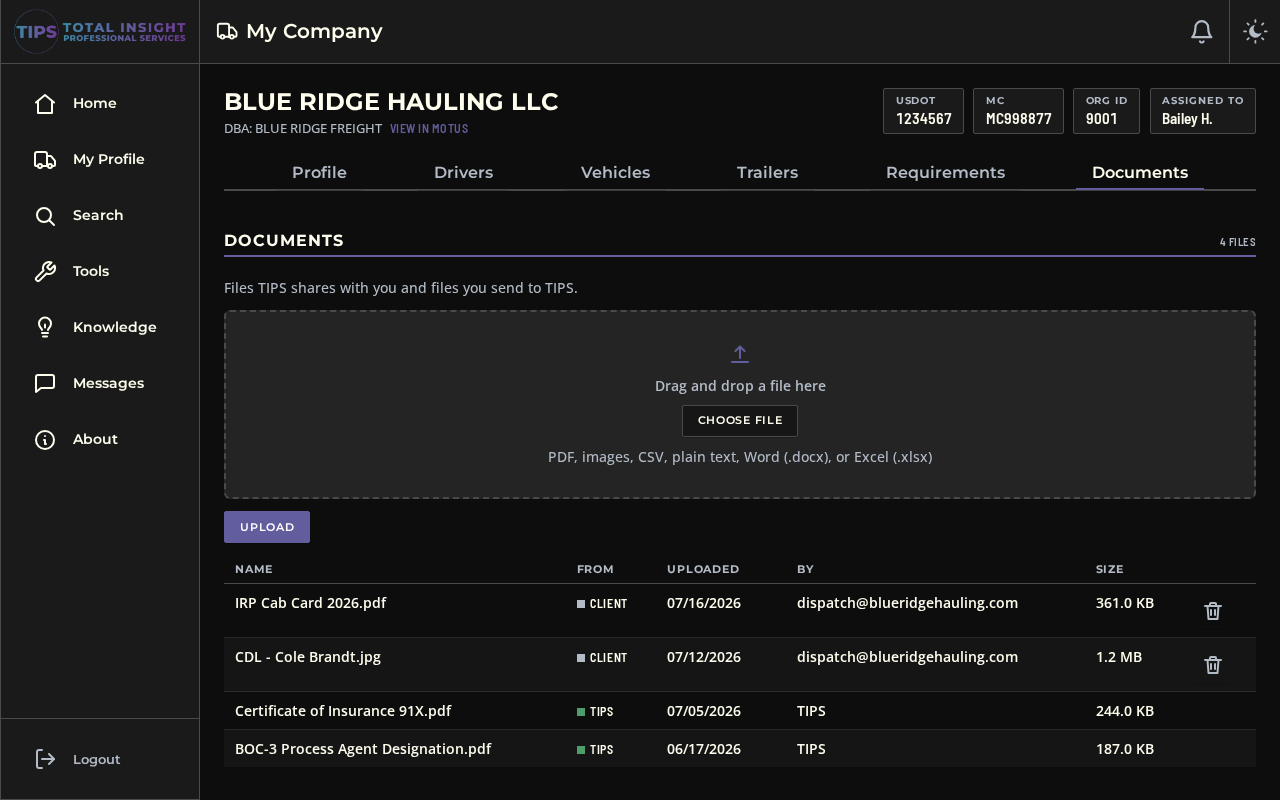Open Home in the sidebar
The image size is (1280, 800).
point(100,104)
